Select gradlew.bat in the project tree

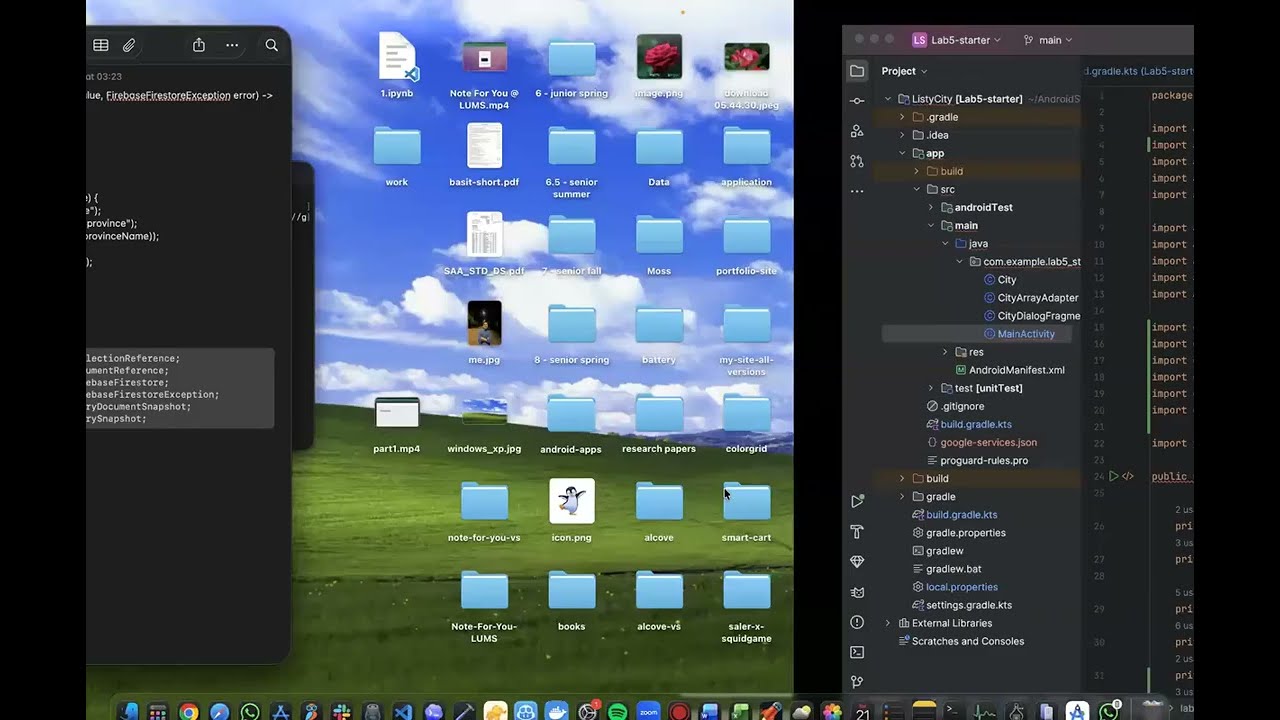pyautogui.click(x=945, y=569)
